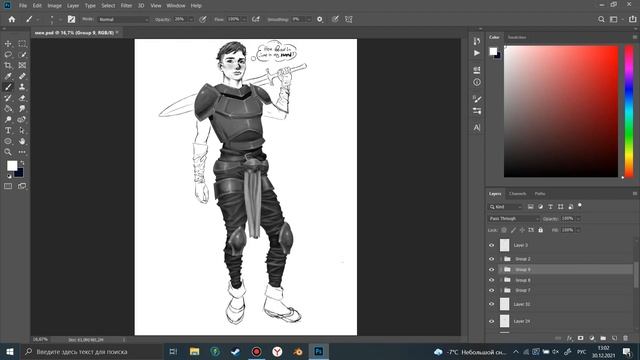Click the background color swatch in toolbox
The width and height of the screenshot is (640, 360).
point(20,173)
